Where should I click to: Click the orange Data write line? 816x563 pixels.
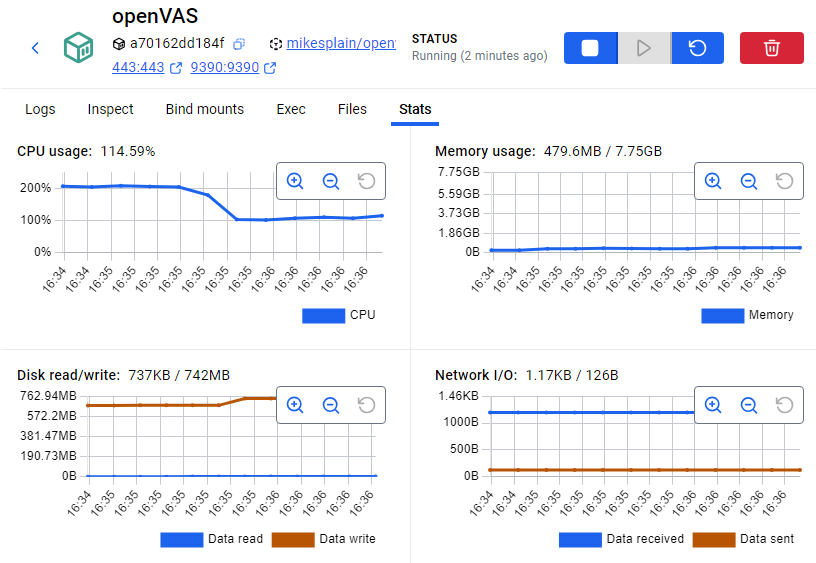(182, 405)
